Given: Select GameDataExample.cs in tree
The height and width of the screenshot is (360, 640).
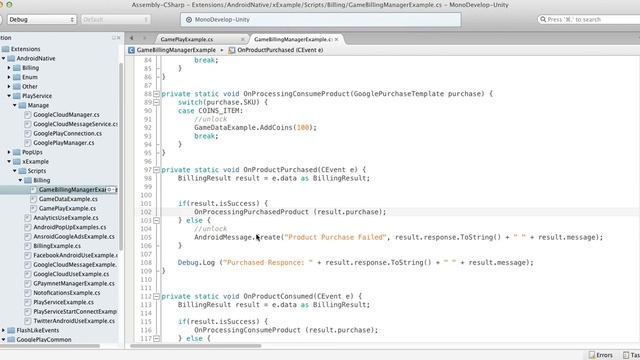Looking at the screenshot, I should click(x=68, y=199).
